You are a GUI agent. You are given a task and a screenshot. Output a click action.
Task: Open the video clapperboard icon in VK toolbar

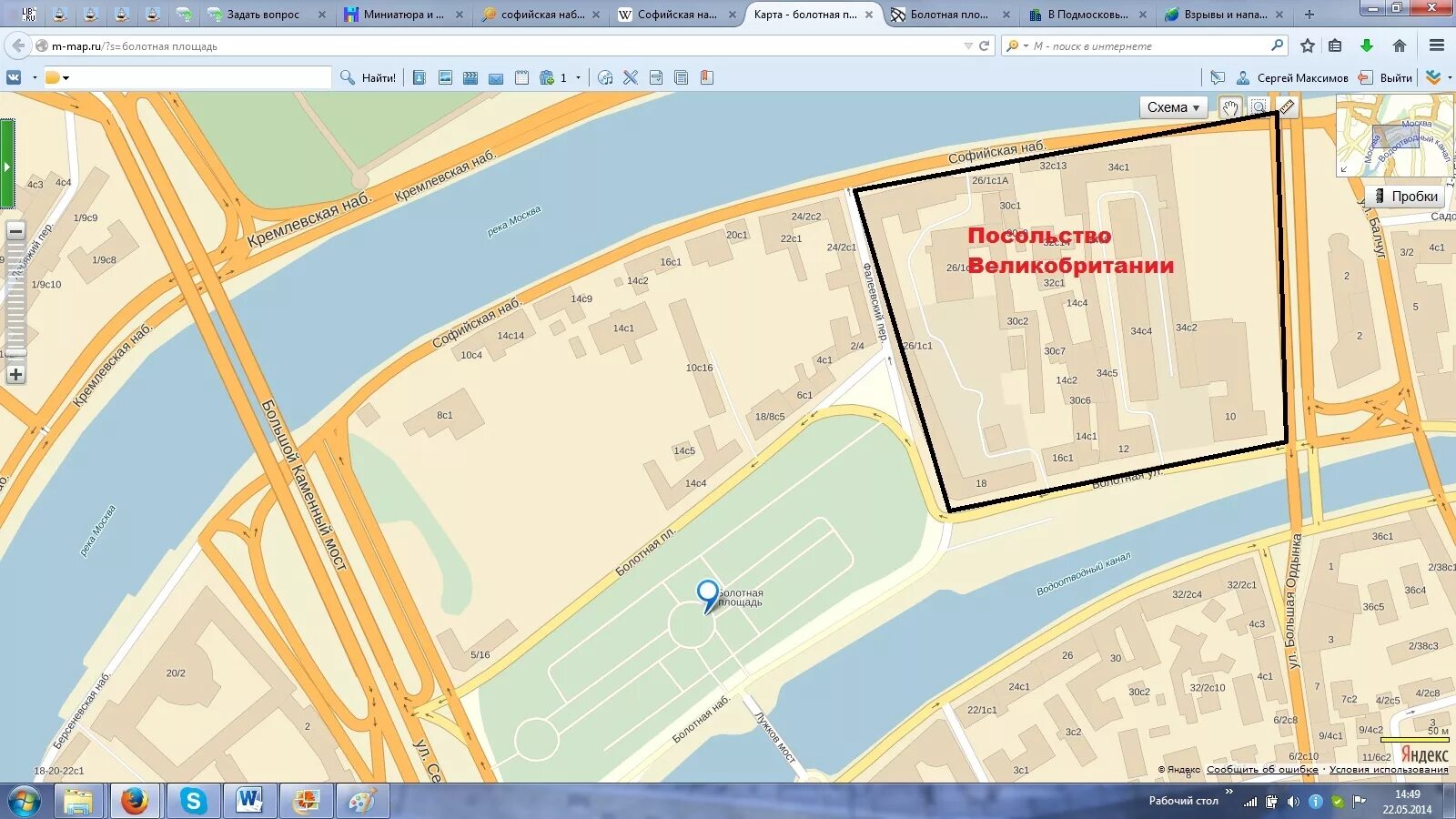[470, 77]
